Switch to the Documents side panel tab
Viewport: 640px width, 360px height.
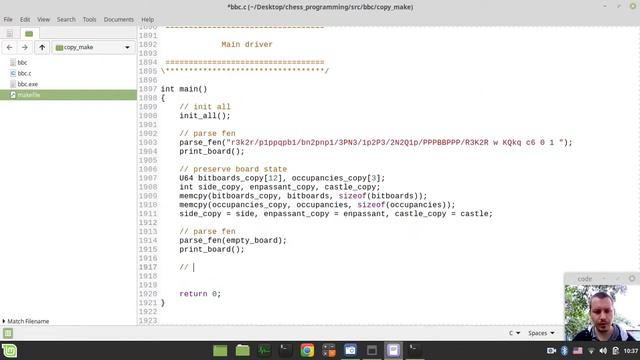click(9, 33)
